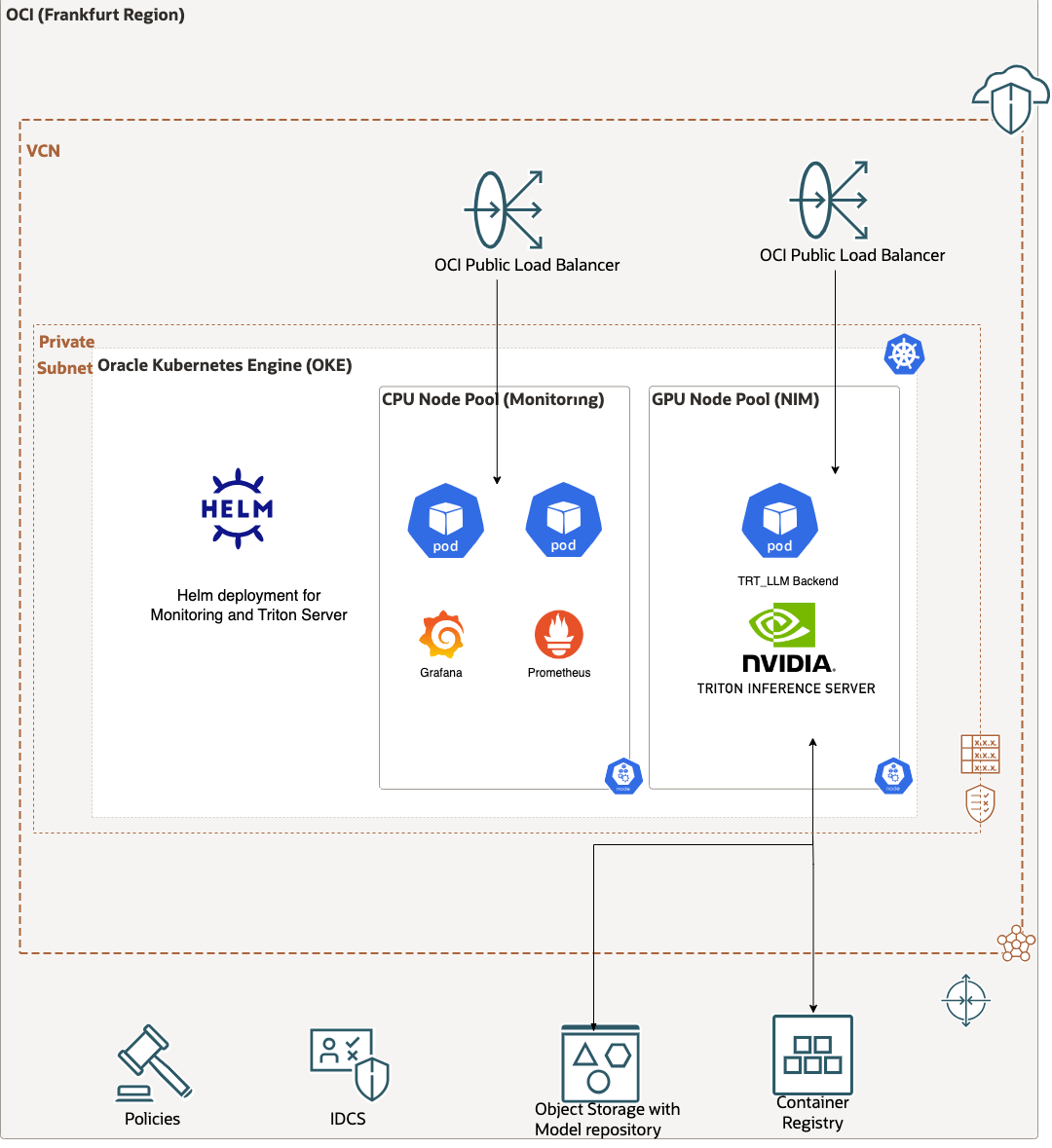This screenshot has height=1148, width=1052.
Task: Click Object Storage with Model repository label
Action: (607, 1120)
